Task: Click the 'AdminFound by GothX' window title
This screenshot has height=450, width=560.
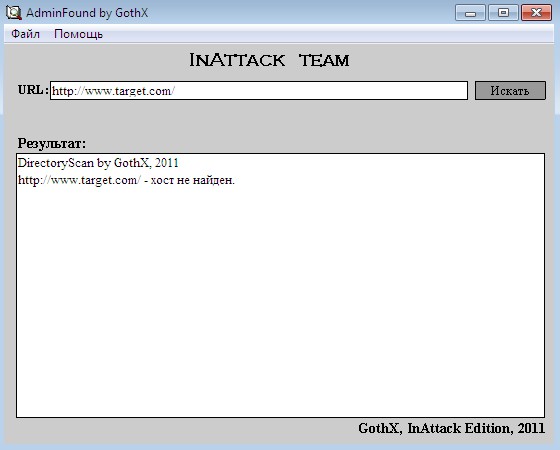Action: coord(87,13)
